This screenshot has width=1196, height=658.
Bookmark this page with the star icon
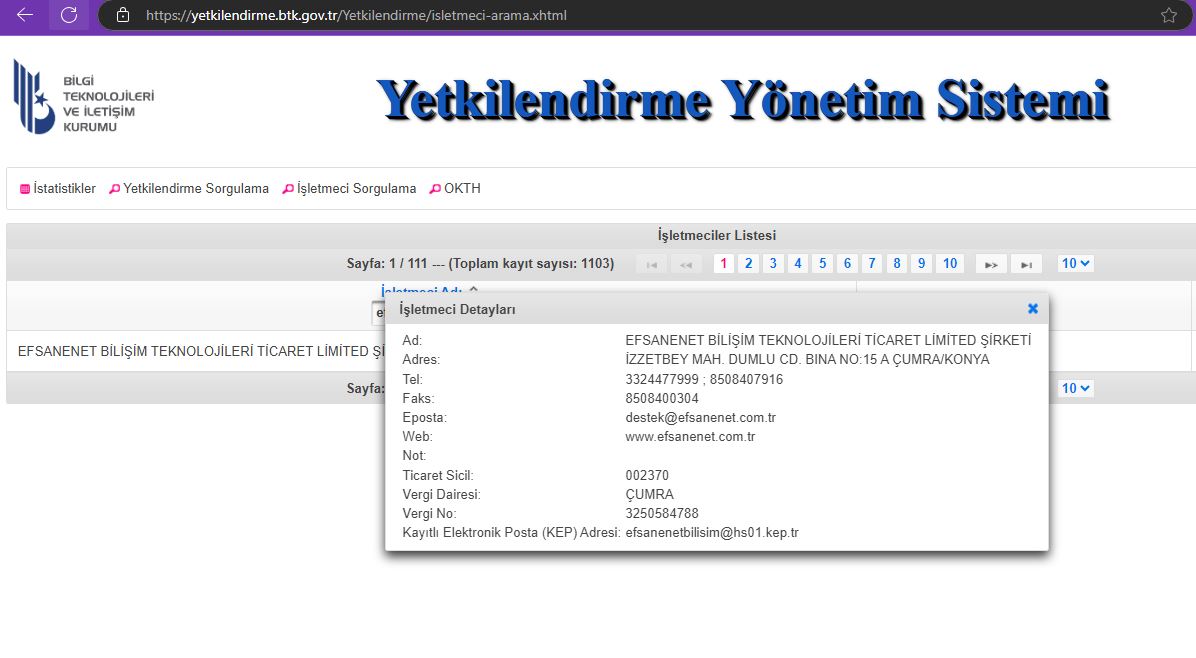coord(1169,15)
